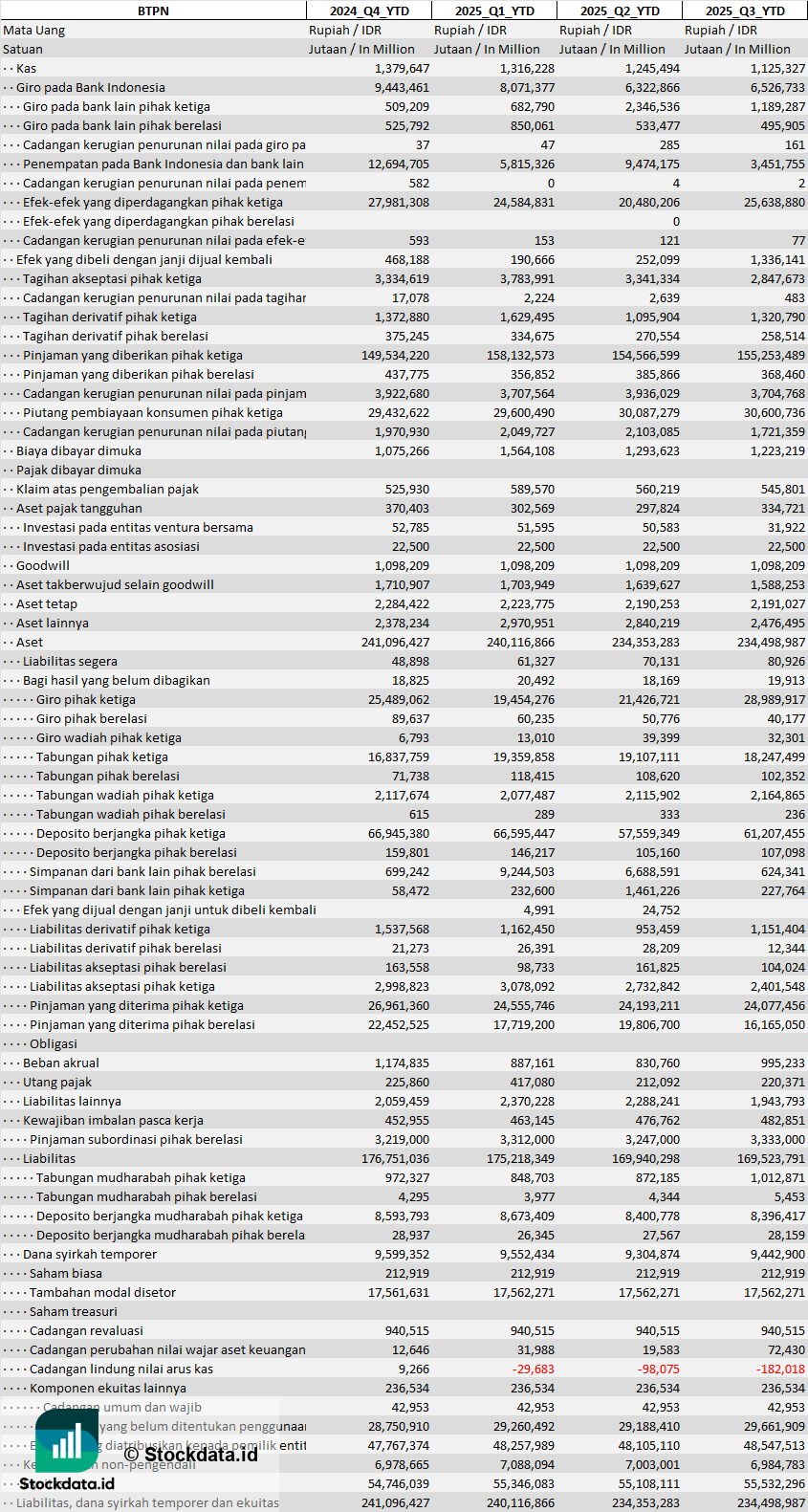Select Pinjaman yang diberikan pihak berelasi label
Screen dimensions: 808x1512
[x=139, y=374]
